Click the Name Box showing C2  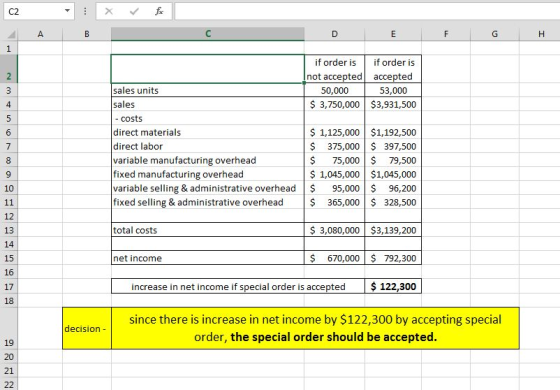point(39,11)
